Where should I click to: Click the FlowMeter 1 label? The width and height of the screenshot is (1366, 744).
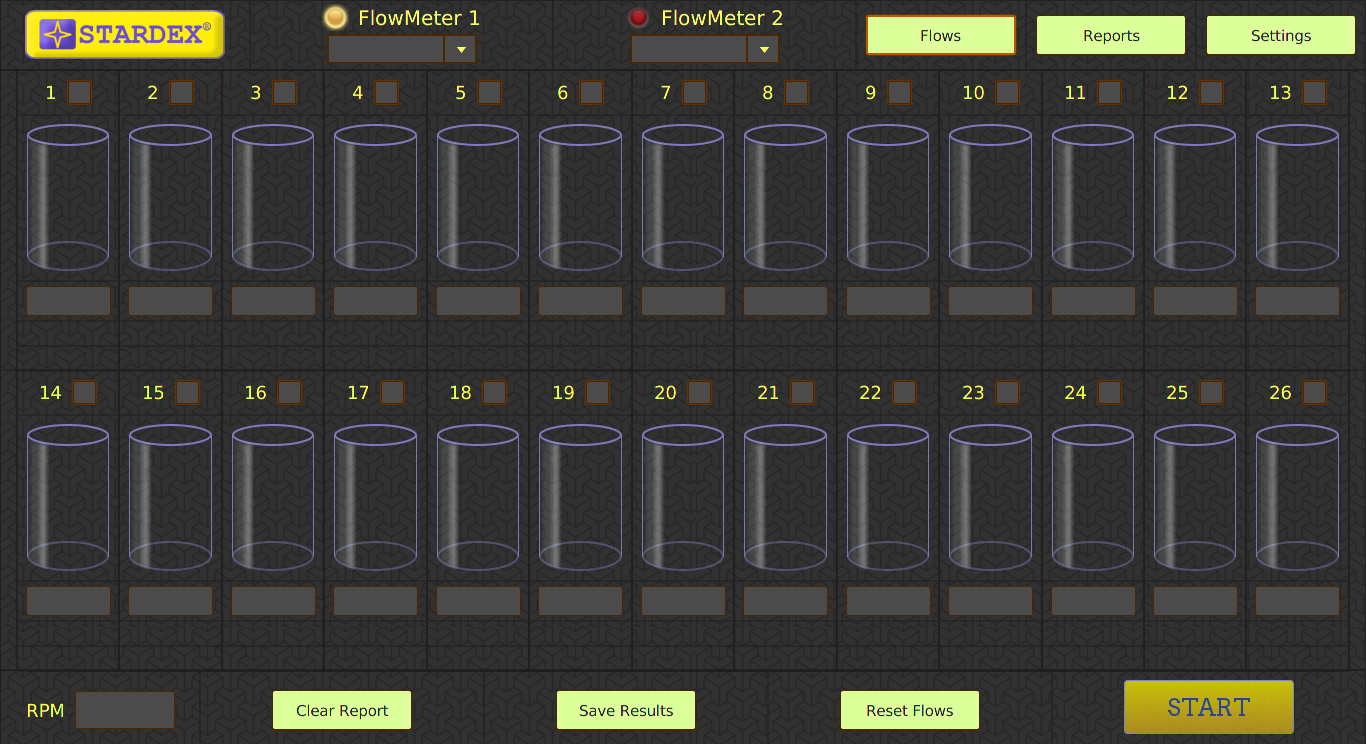tap(419, 18)
